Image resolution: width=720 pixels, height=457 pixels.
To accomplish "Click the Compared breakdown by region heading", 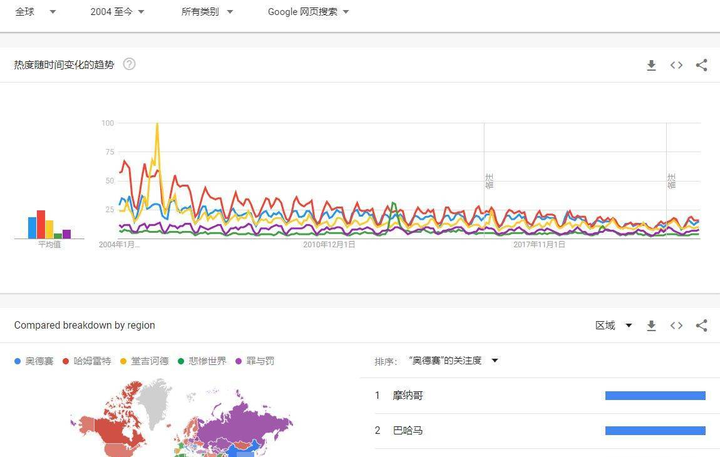I will 84,325.
